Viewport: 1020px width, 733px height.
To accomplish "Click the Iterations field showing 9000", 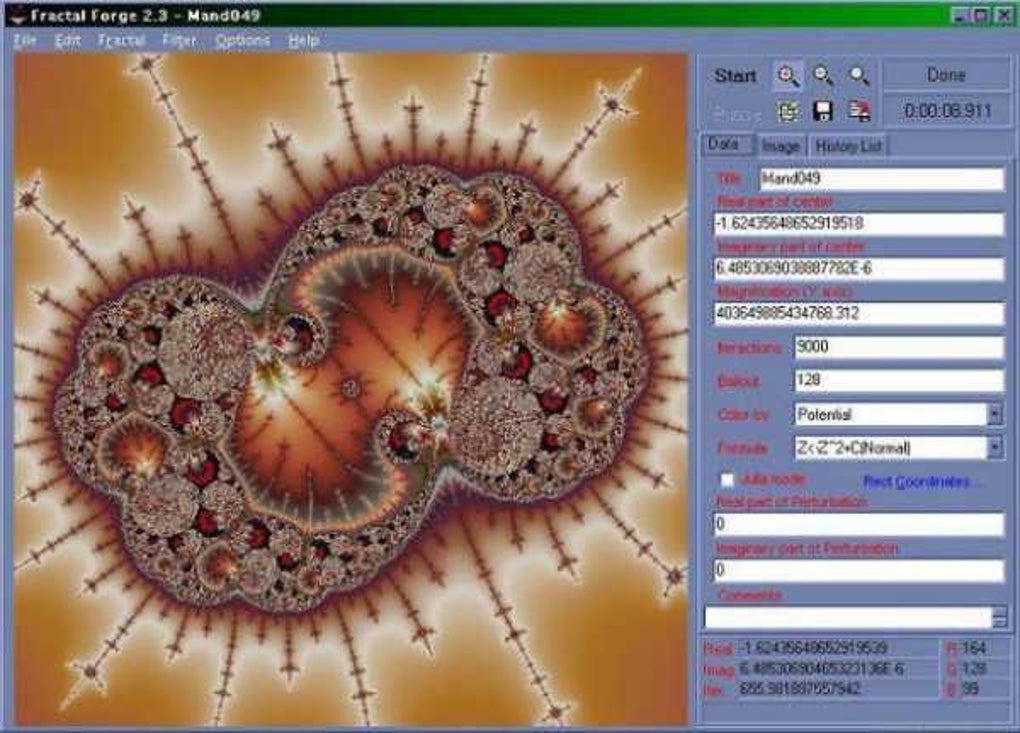I will (898, 347).
